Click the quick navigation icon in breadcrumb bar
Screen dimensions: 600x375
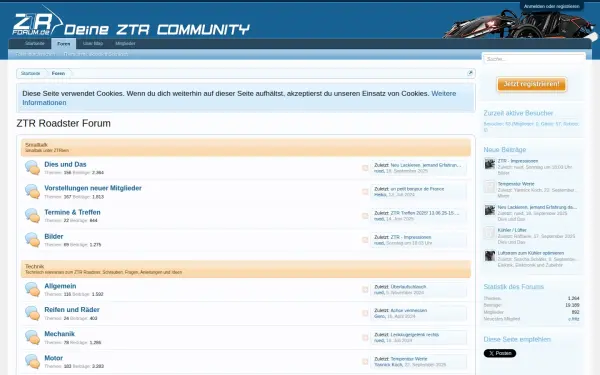tap(470, 73)
